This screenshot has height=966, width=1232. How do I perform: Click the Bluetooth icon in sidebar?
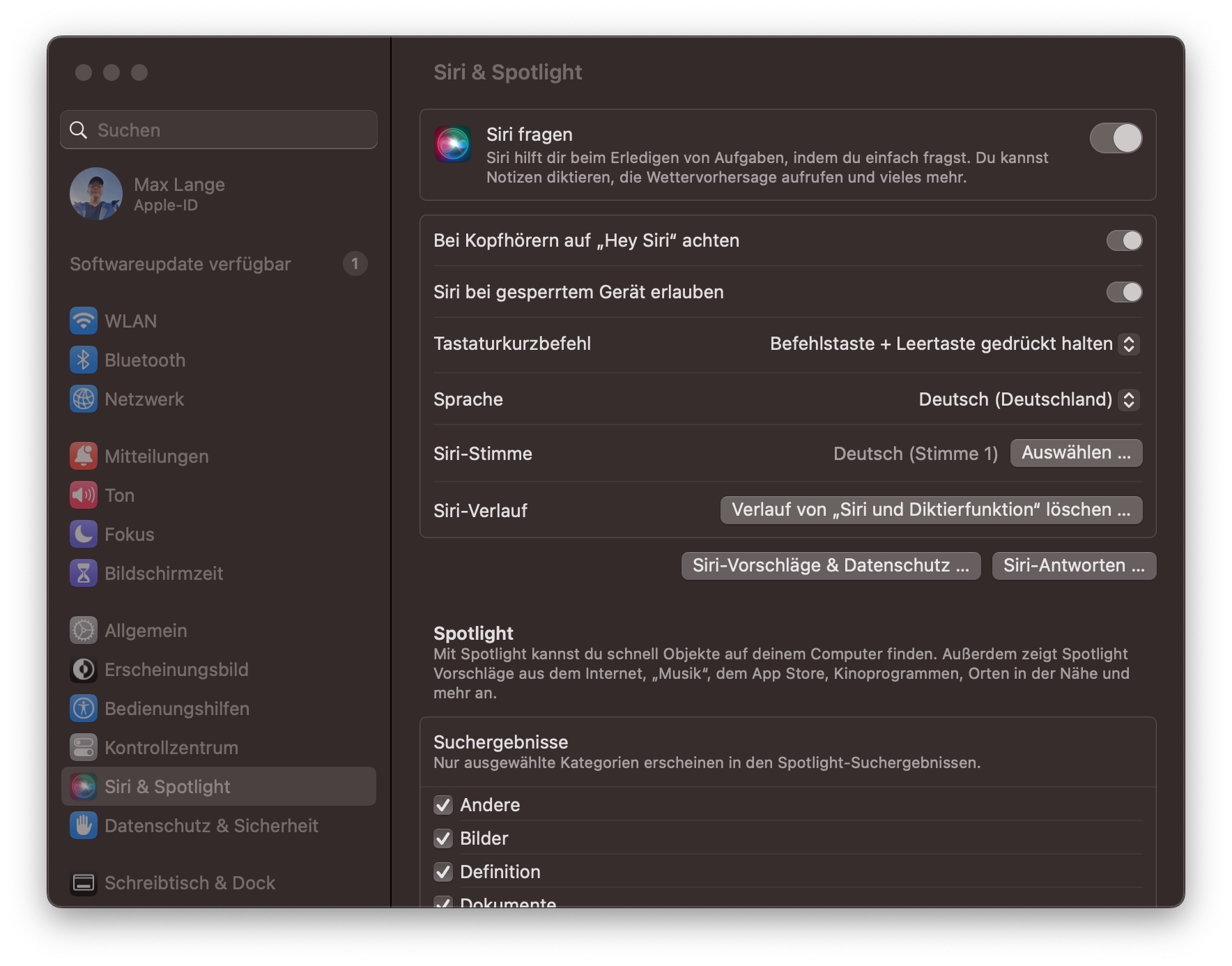click(84, 360)
